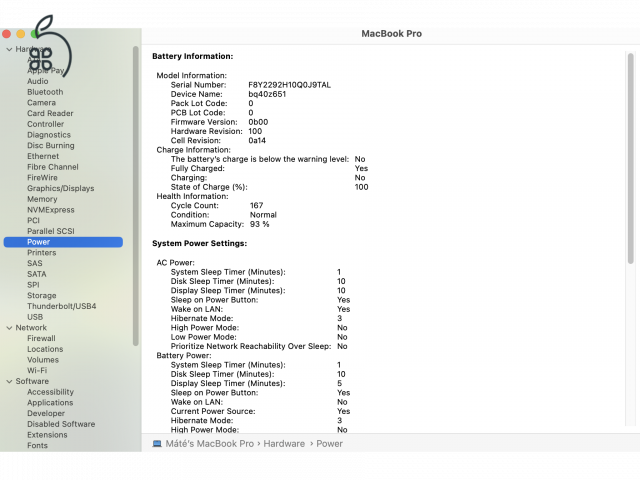Select Disc Burning in the sidebar
Image resolution: width=640 pixels, height=480 pixels.
pyautogui.click(x=51, y=145)
